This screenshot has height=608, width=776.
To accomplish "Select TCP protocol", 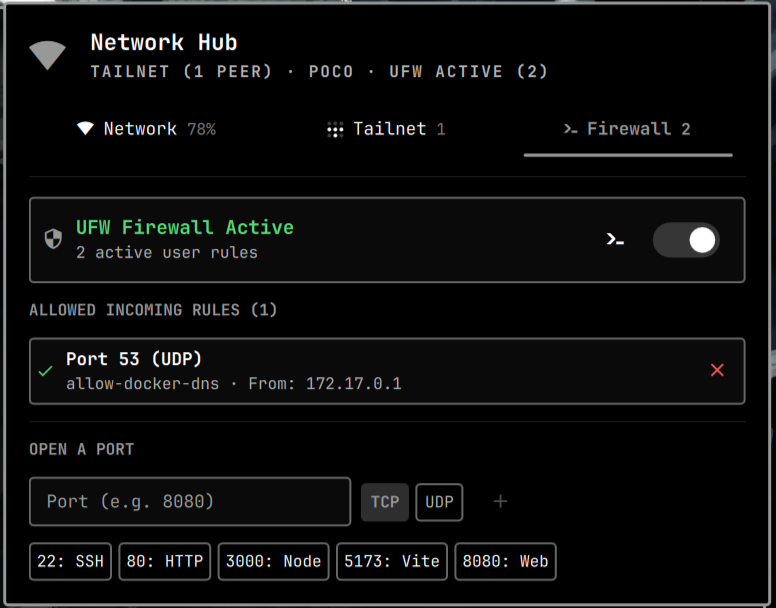I will pyautogui.click(x=385, y=502).
